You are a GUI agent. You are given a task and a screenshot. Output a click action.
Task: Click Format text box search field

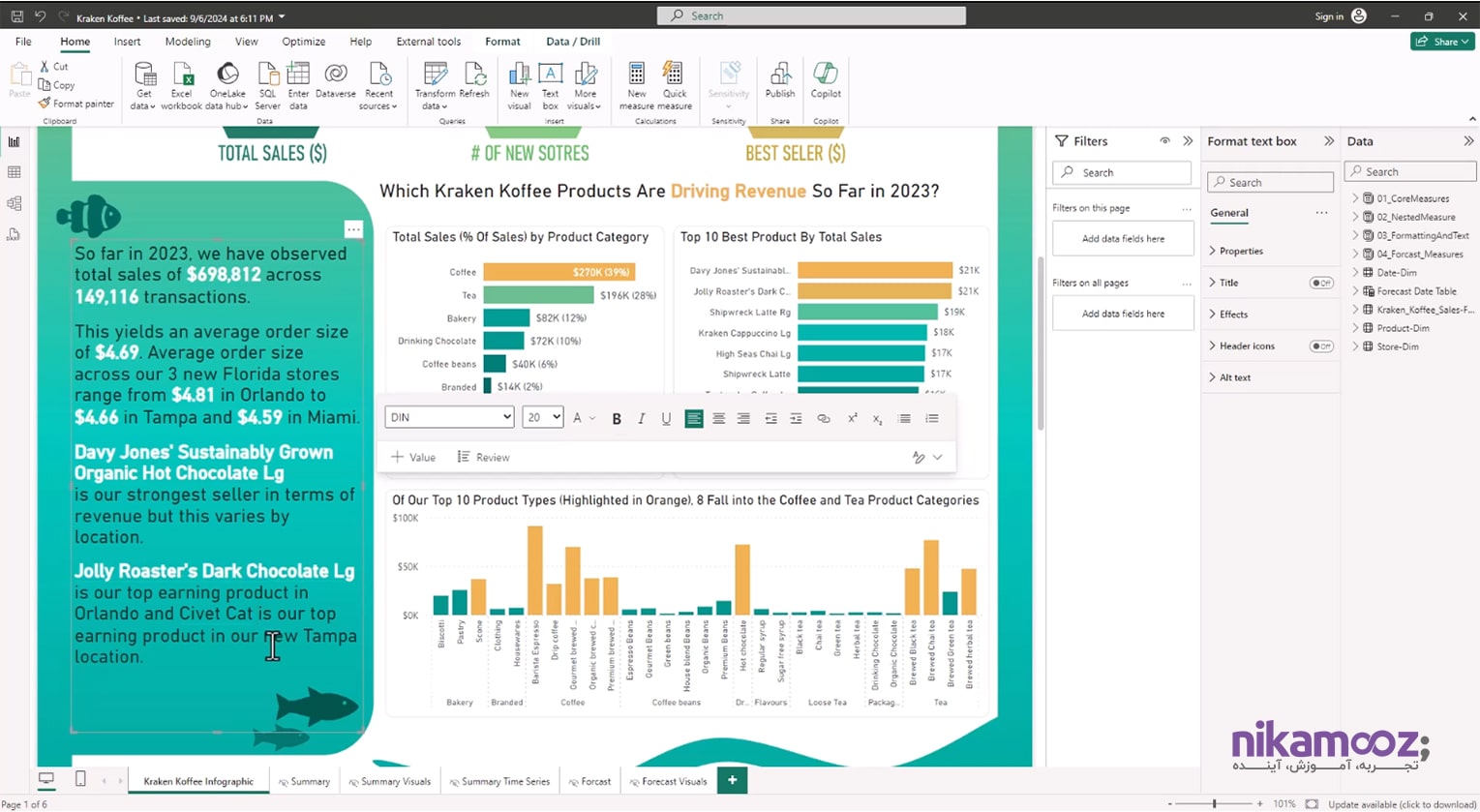1270,182
